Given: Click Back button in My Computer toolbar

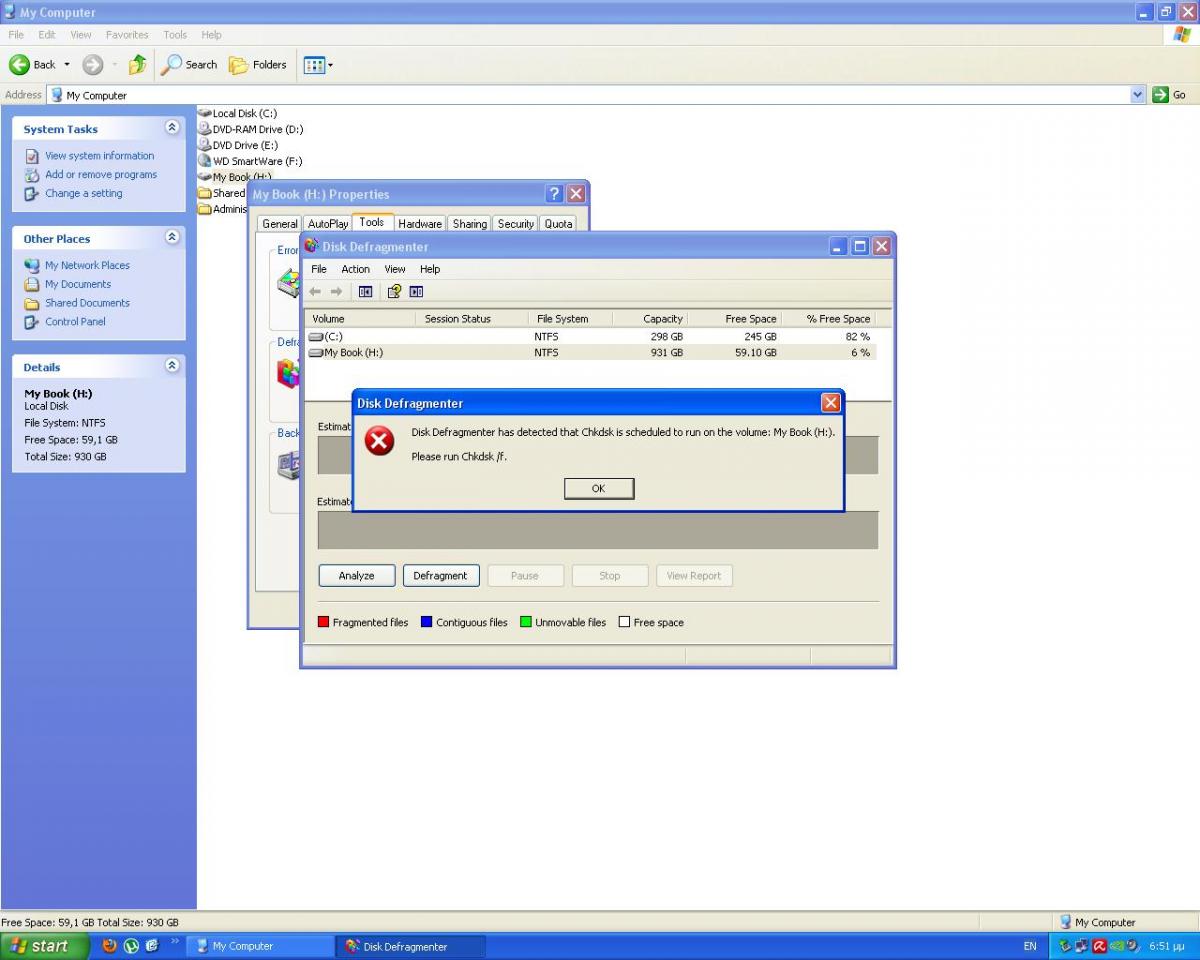Looking at the screenshot, I should (x=33, y=65).
